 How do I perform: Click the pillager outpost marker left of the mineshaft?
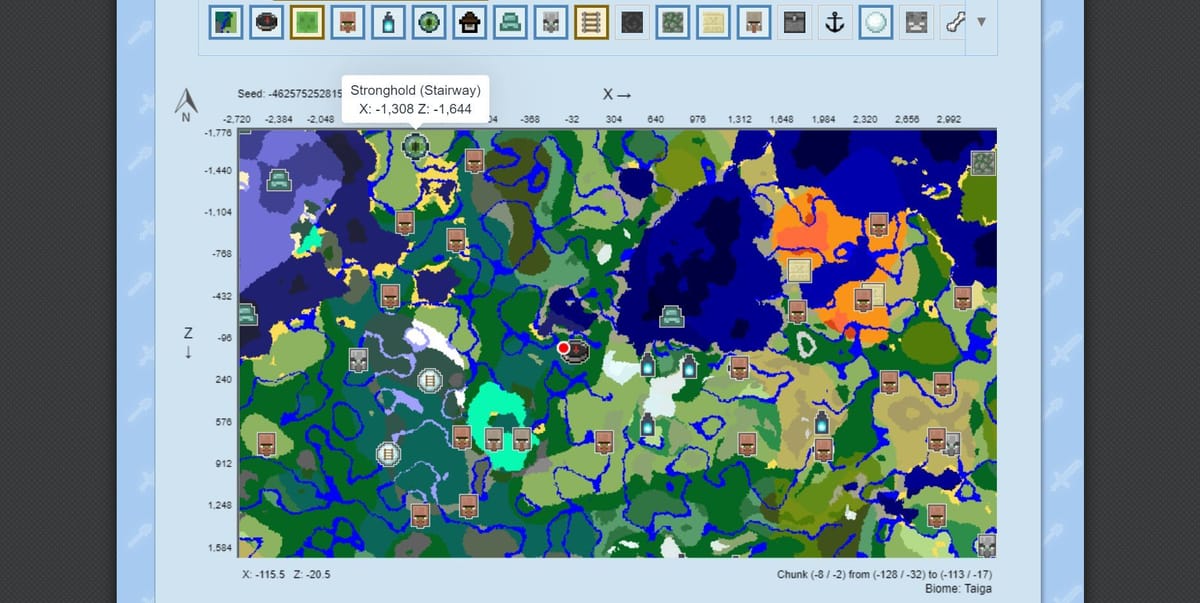(359, 360)
